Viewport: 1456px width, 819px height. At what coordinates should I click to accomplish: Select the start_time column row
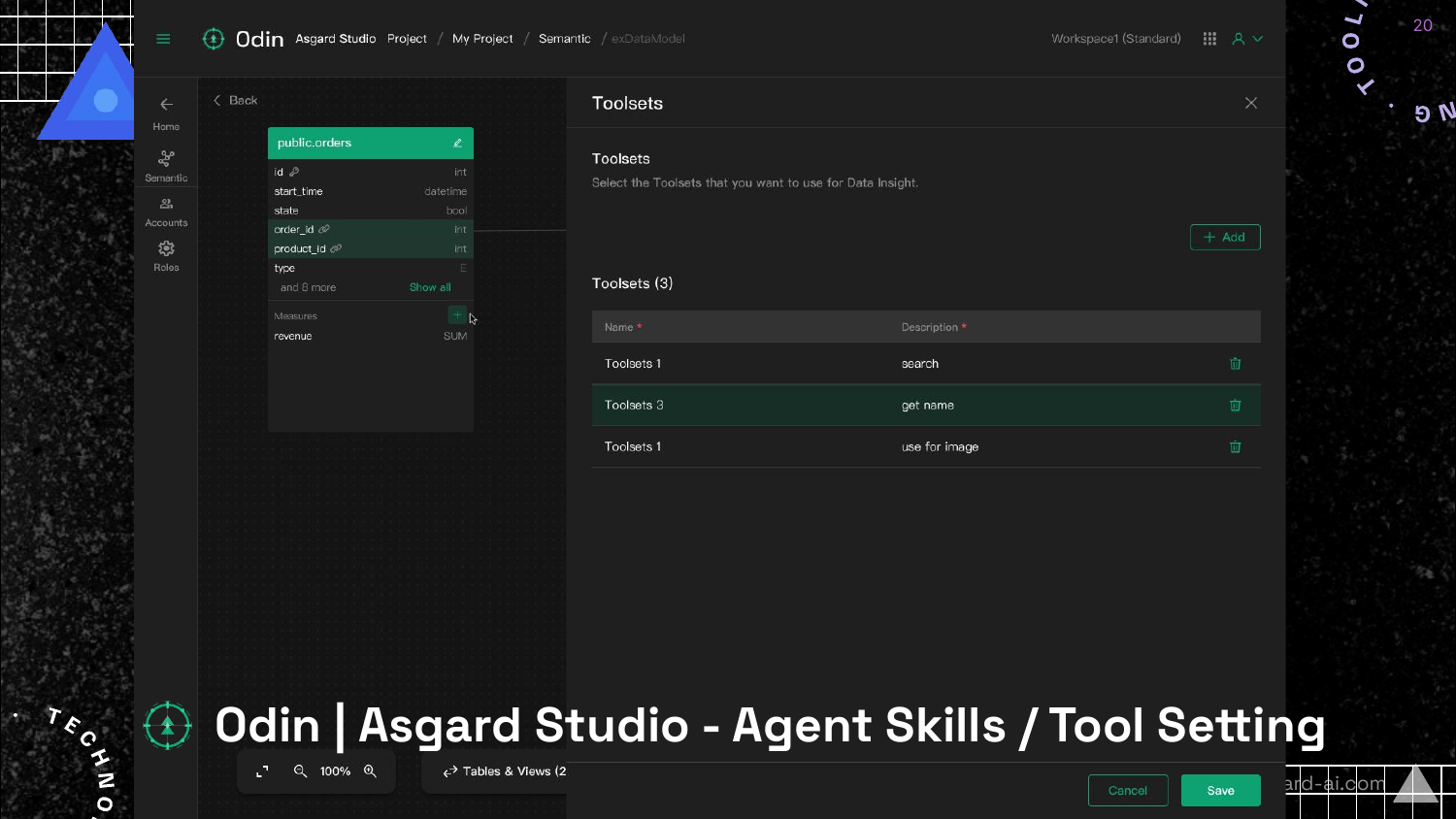(x=371, y=191)
